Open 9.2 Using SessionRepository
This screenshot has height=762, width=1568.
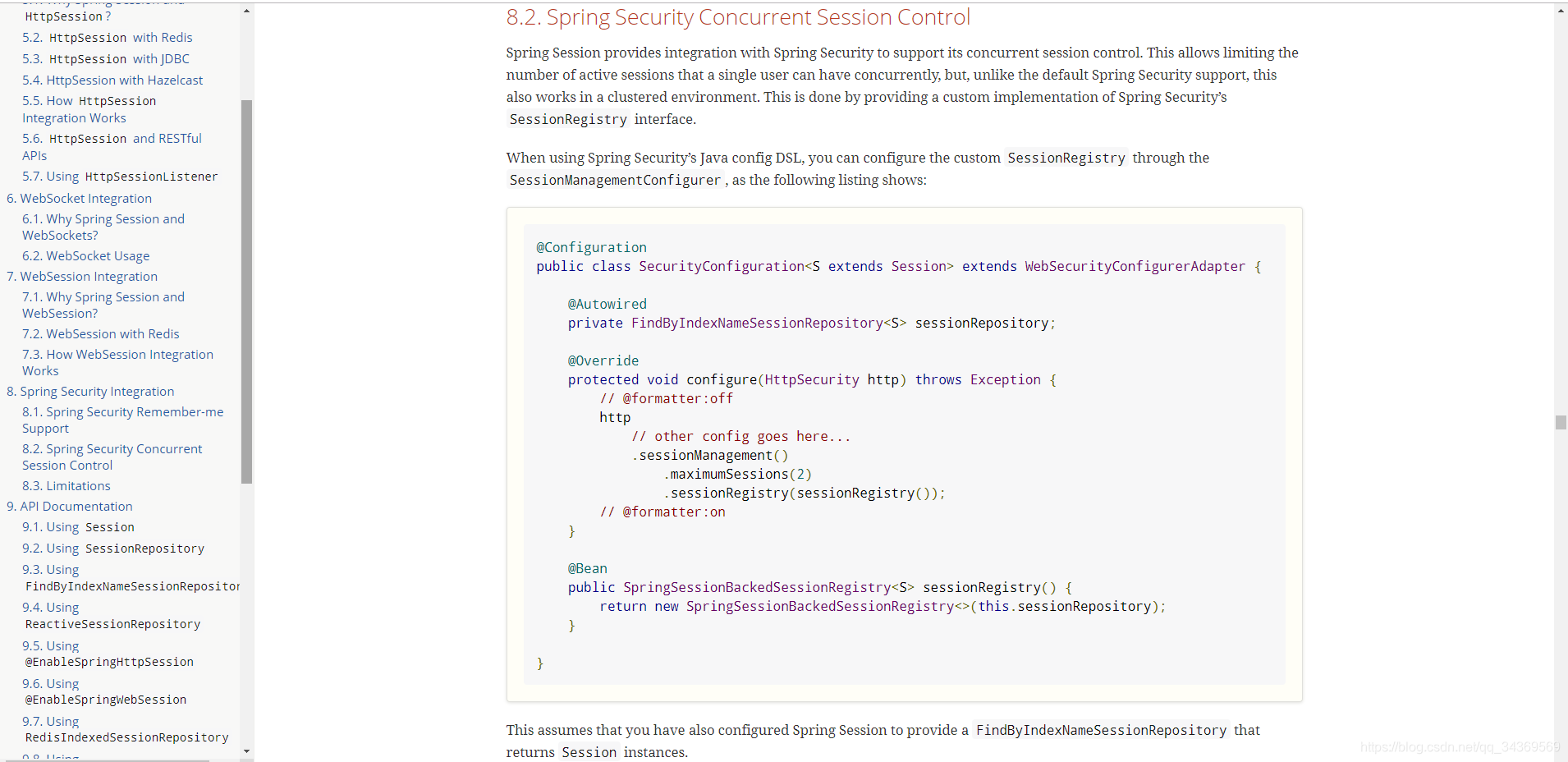[113, 549]
